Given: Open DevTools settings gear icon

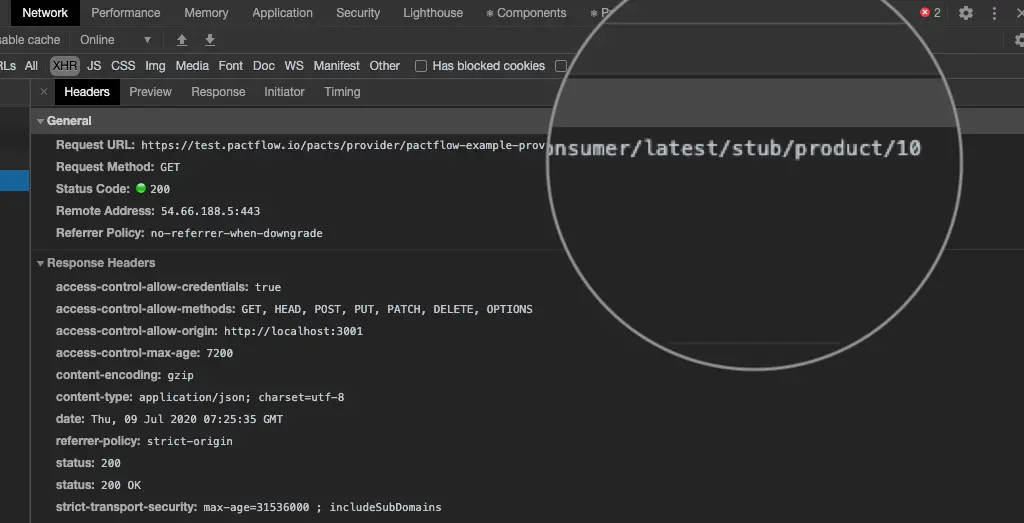Looking at the screenshot, I should coord(965,13).
